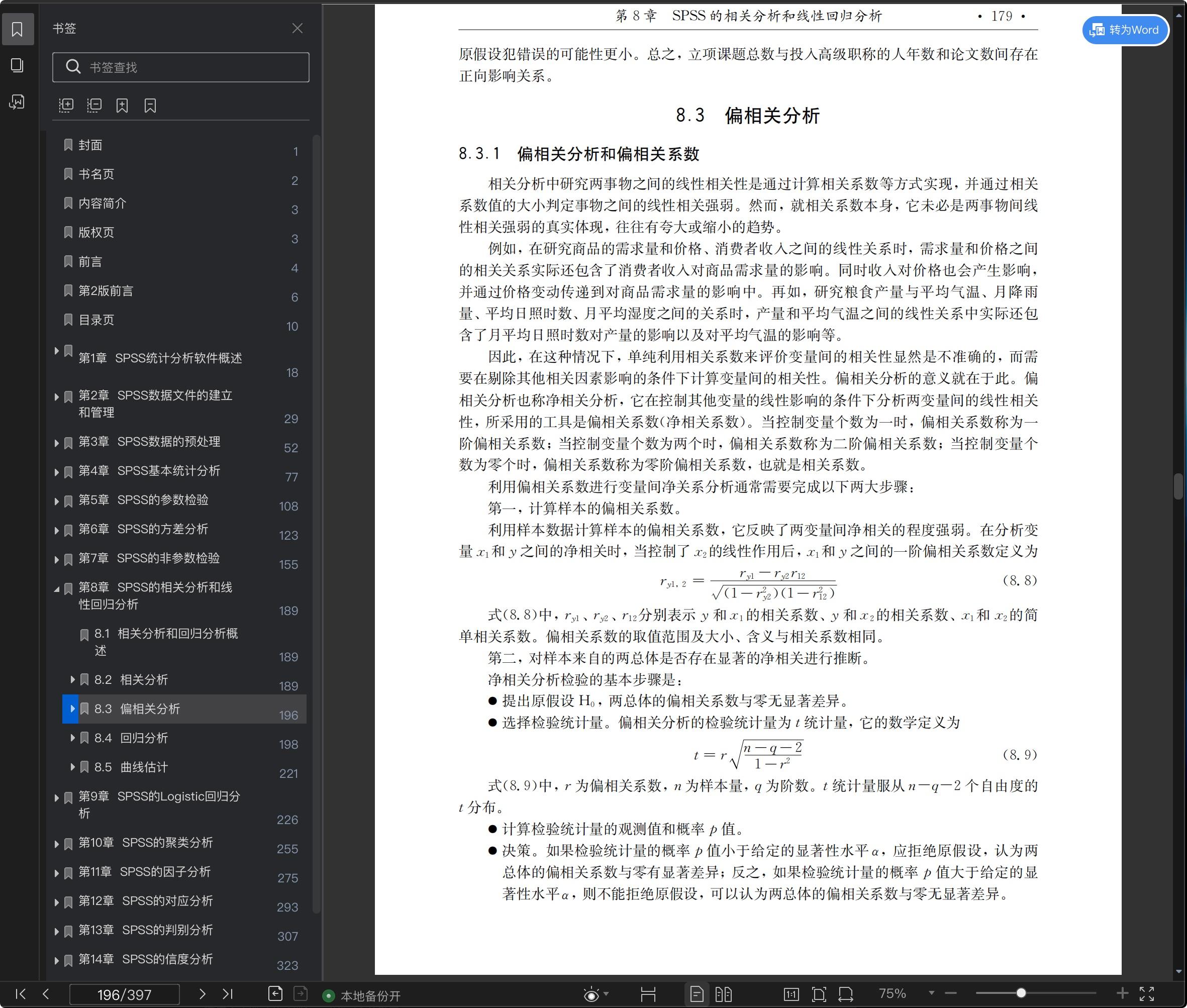Screen dimensions: 1187x1008
Task: Go back to the previous view
Action: click(x=275, y=994)
